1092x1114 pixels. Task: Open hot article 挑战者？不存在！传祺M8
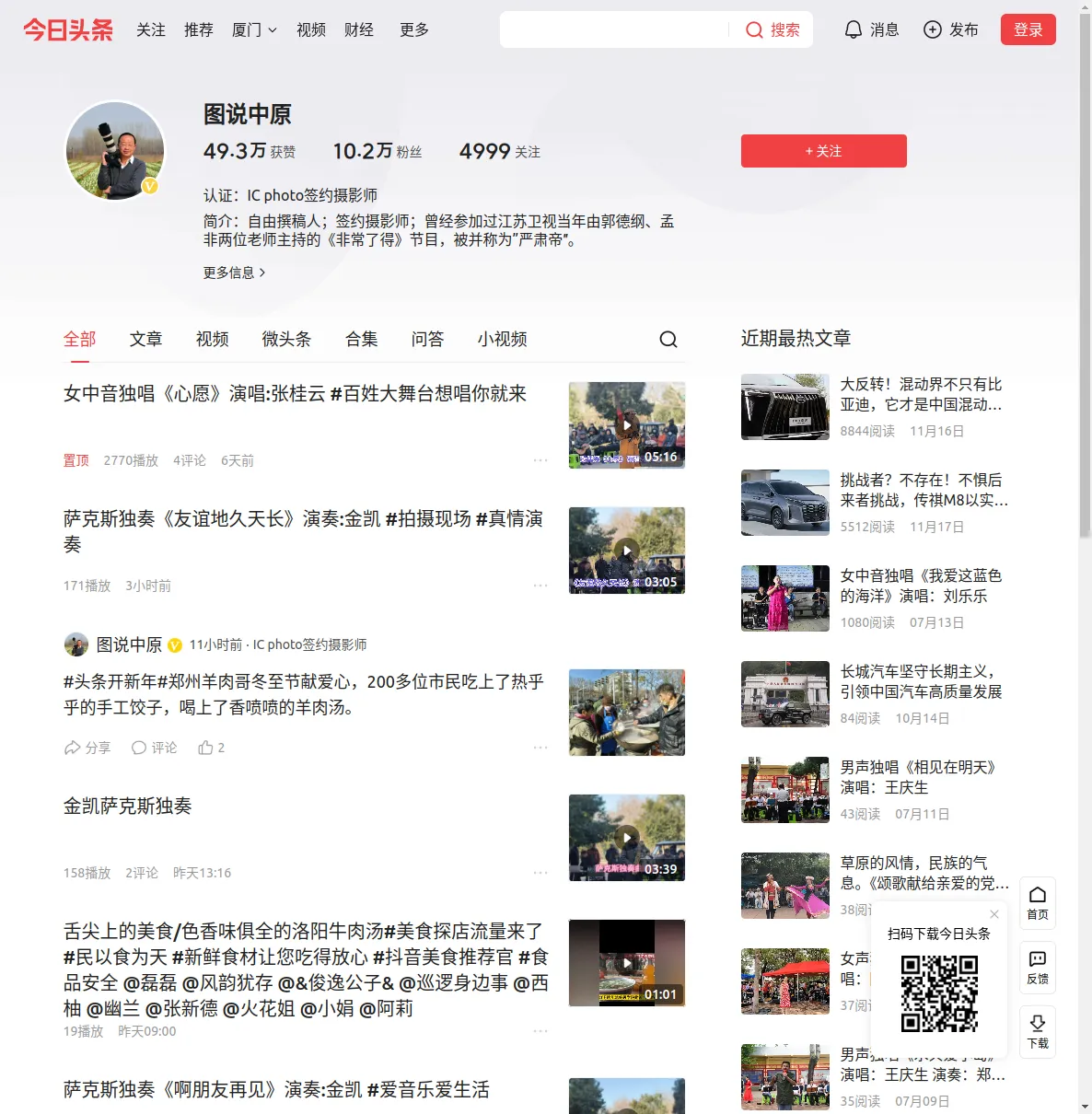pyautogui.click(x=924, y=490)
